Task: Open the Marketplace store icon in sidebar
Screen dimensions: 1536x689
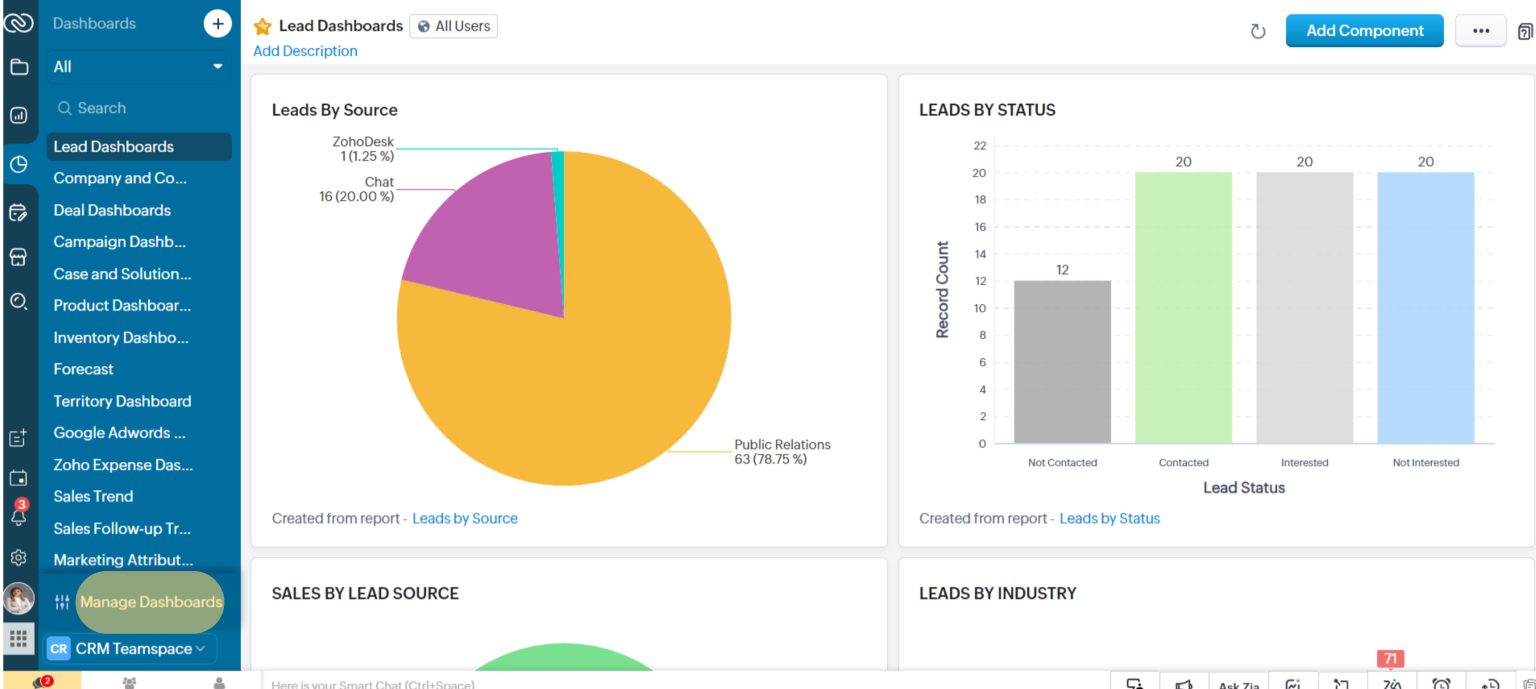Action: coord(18,257)
